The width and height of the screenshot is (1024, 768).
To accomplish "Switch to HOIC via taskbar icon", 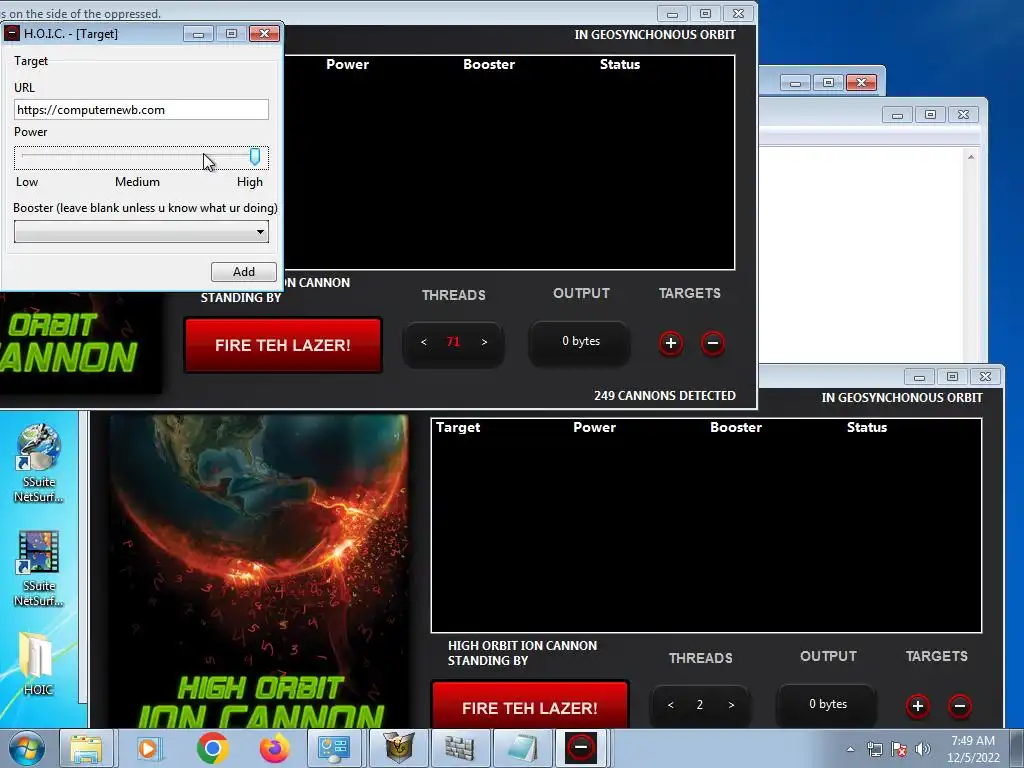I will 581,748.
